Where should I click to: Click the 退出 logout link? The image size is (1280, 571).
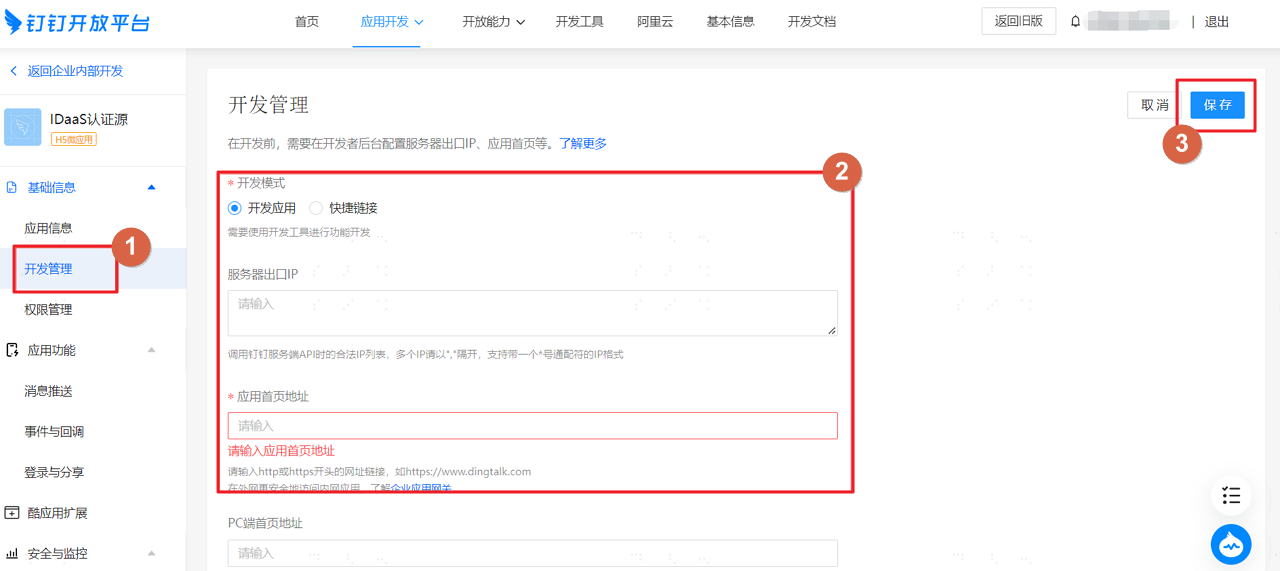[x=1217, y=21]
